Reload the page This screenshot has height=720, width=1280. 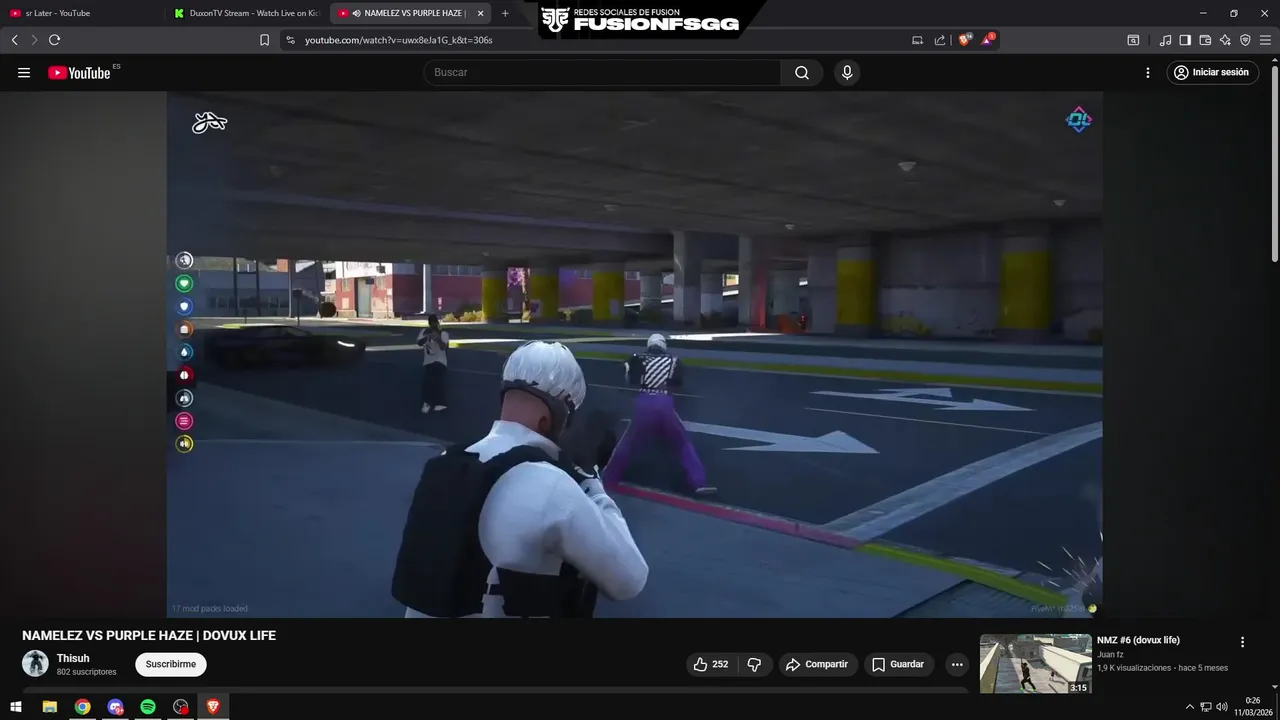pyautogui.click(x=54, y=40)
